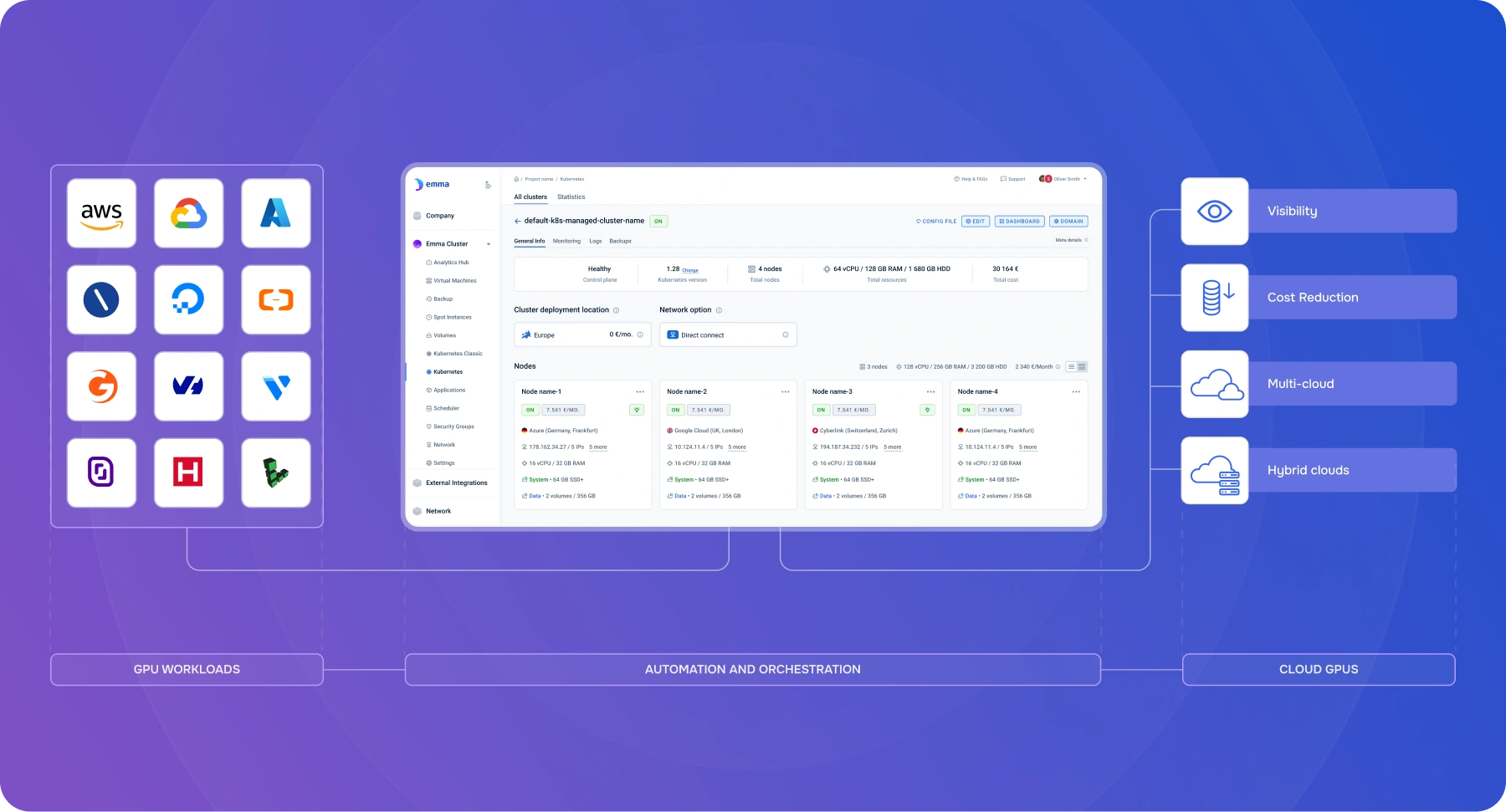Click the GPU WORKLOADS box

pos(187,670)
